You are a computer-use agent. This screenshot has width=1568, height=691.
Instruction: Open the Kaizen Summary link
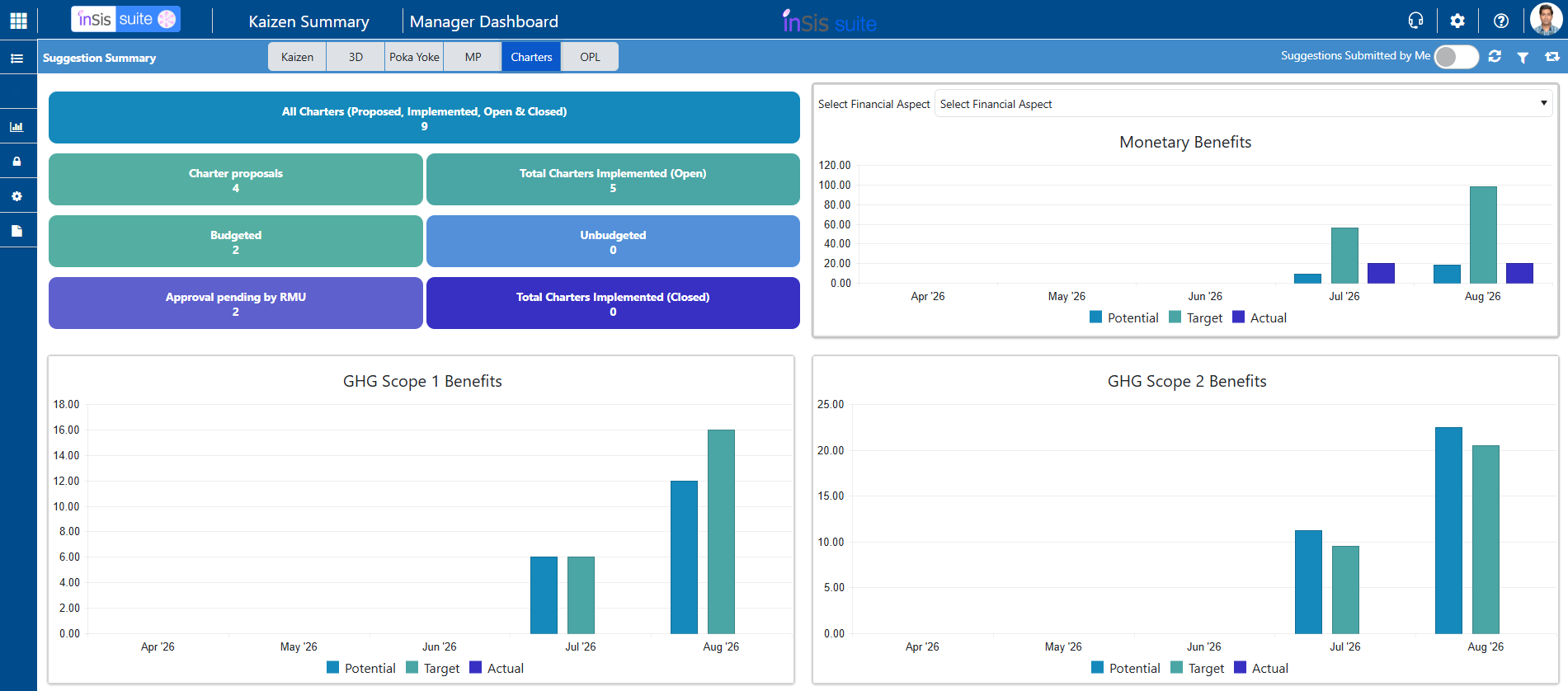point(308,21)
